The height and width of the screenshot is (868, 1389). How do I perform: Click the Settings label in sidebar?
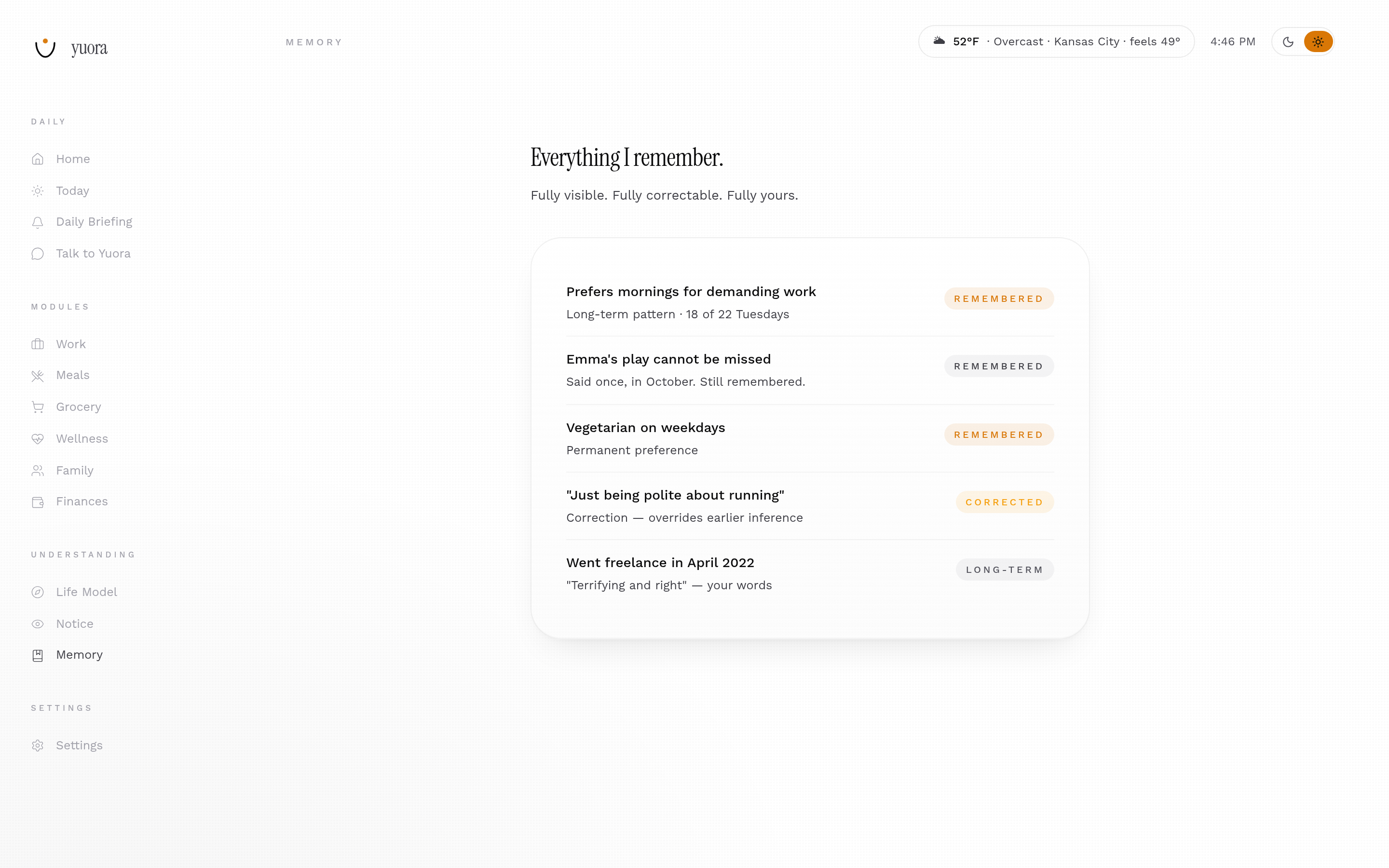79,745
